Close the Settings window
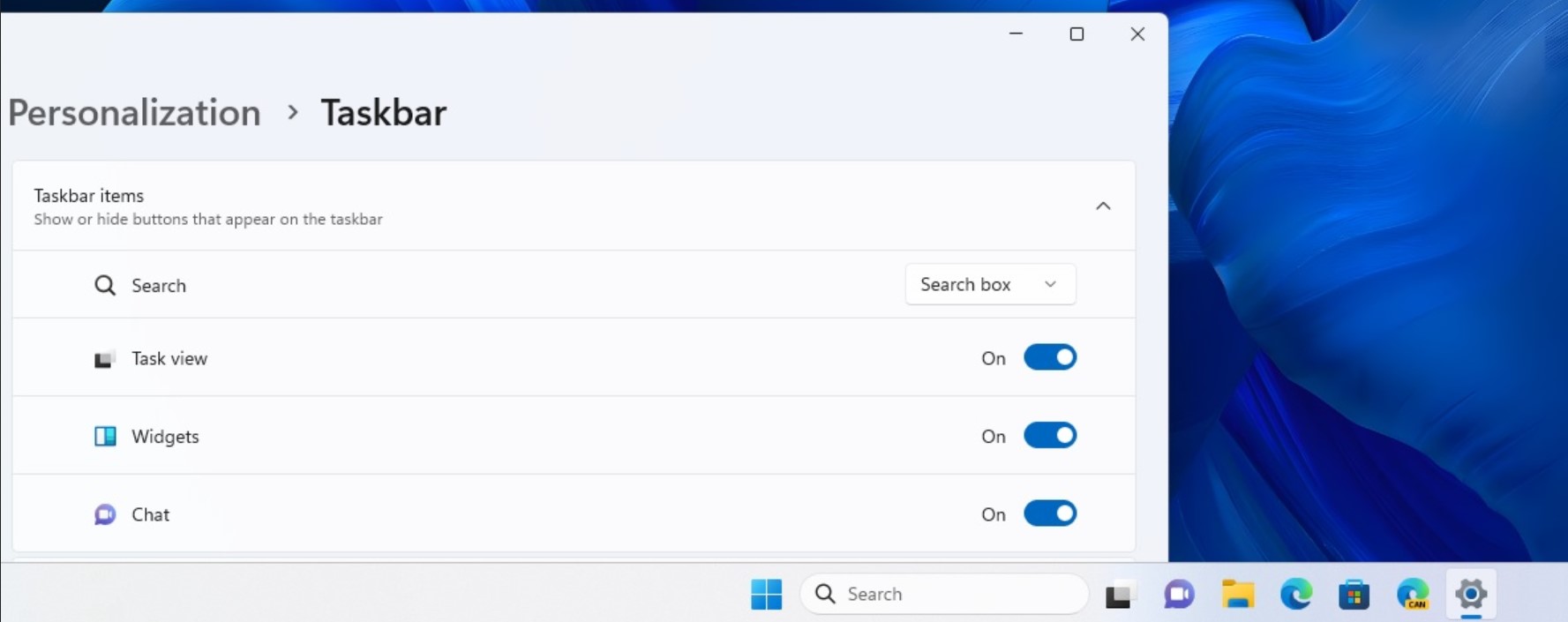Viewport: 1568px width, 622px height. click(x=1137, y=34)
